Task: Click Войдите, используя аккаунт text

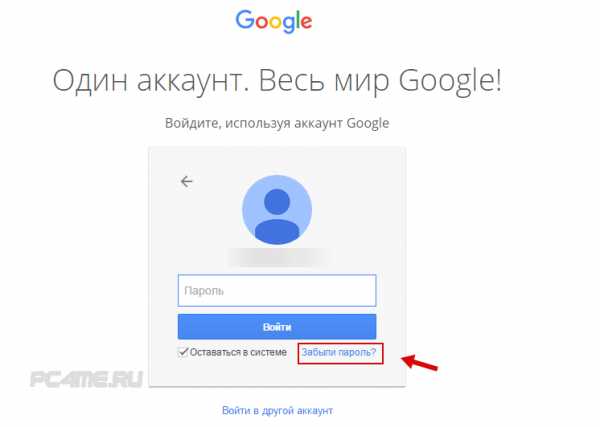Action: (x=254, y=123)
